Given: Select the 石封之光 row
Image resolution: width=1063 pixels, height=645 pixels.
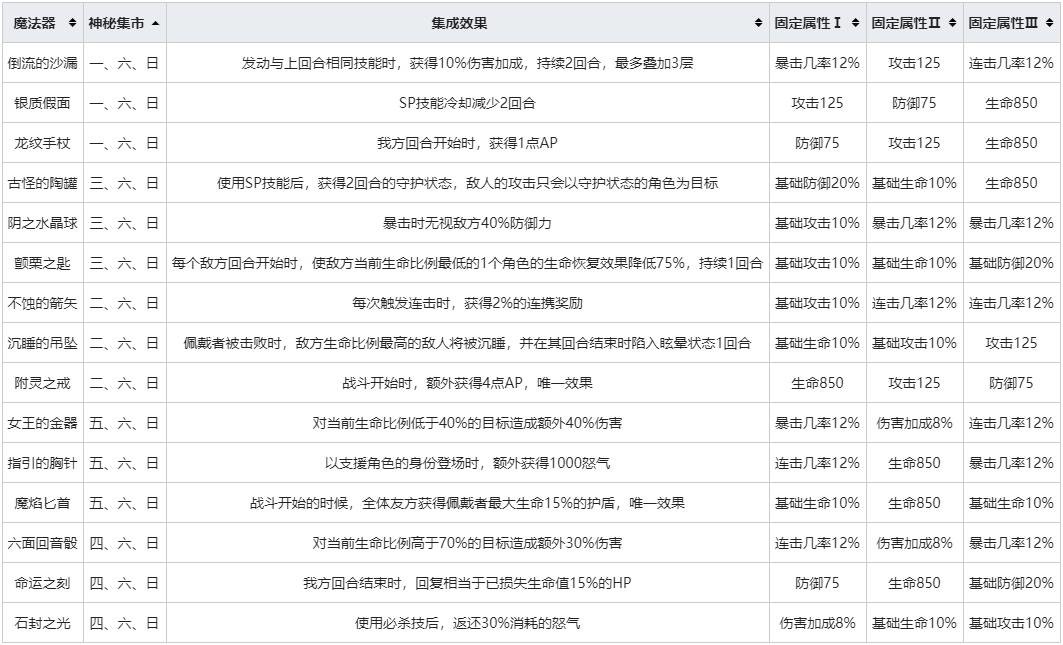Looking at the screenshot, I should click(41, 620).
